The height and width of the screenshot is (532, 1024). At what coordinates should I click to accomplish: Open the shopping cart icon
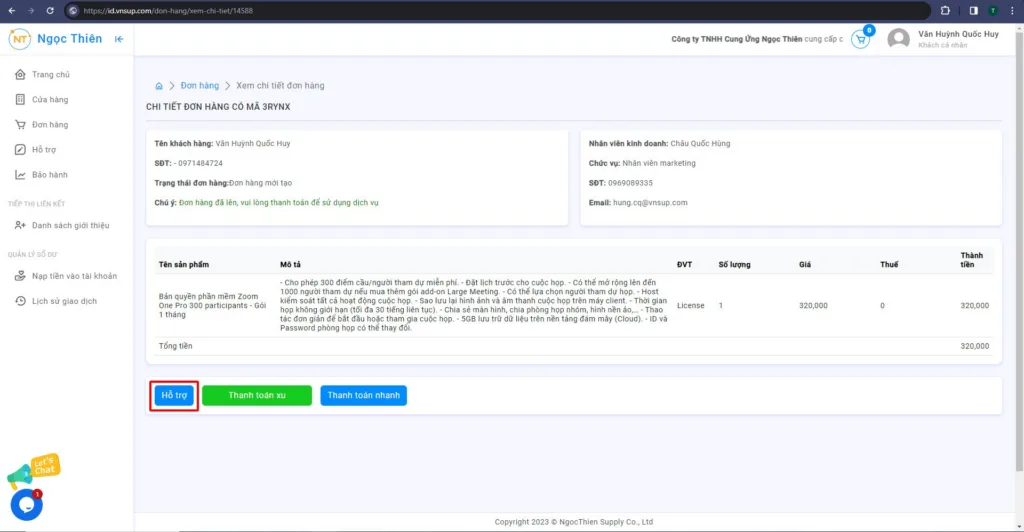pos(861,39)
